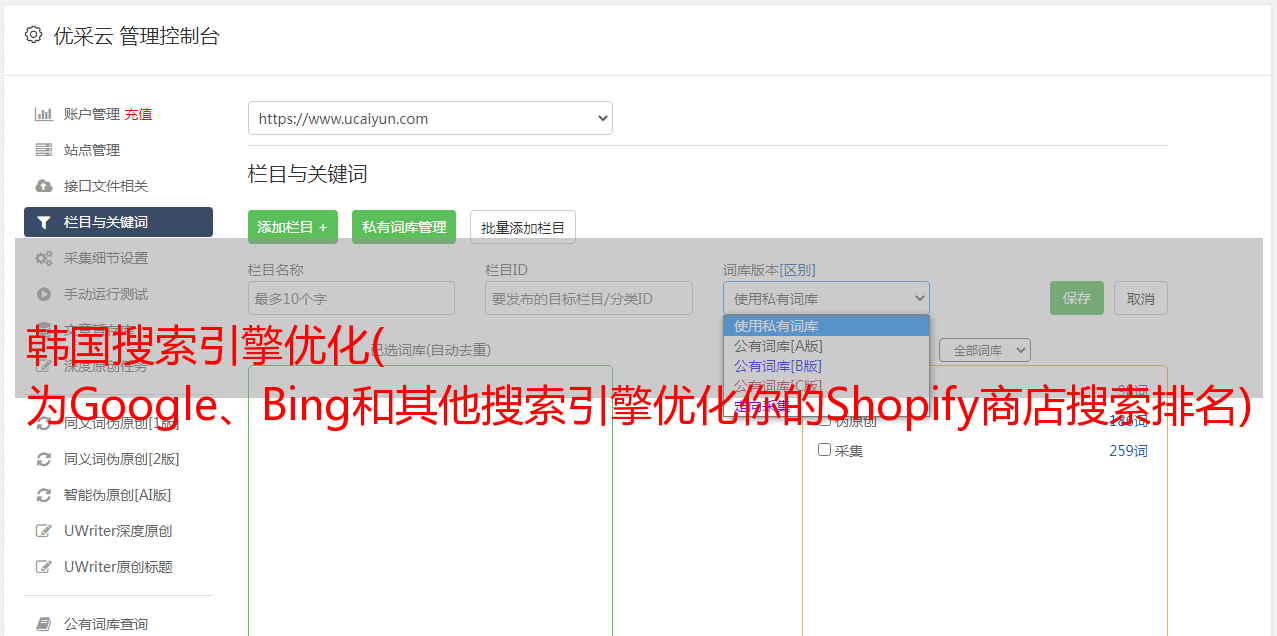Choose the 使用私有词库 option in the list
Image resolution: width=1277 pixels, height=636 pixels.
pyautogui.click(x=826, y=326)
